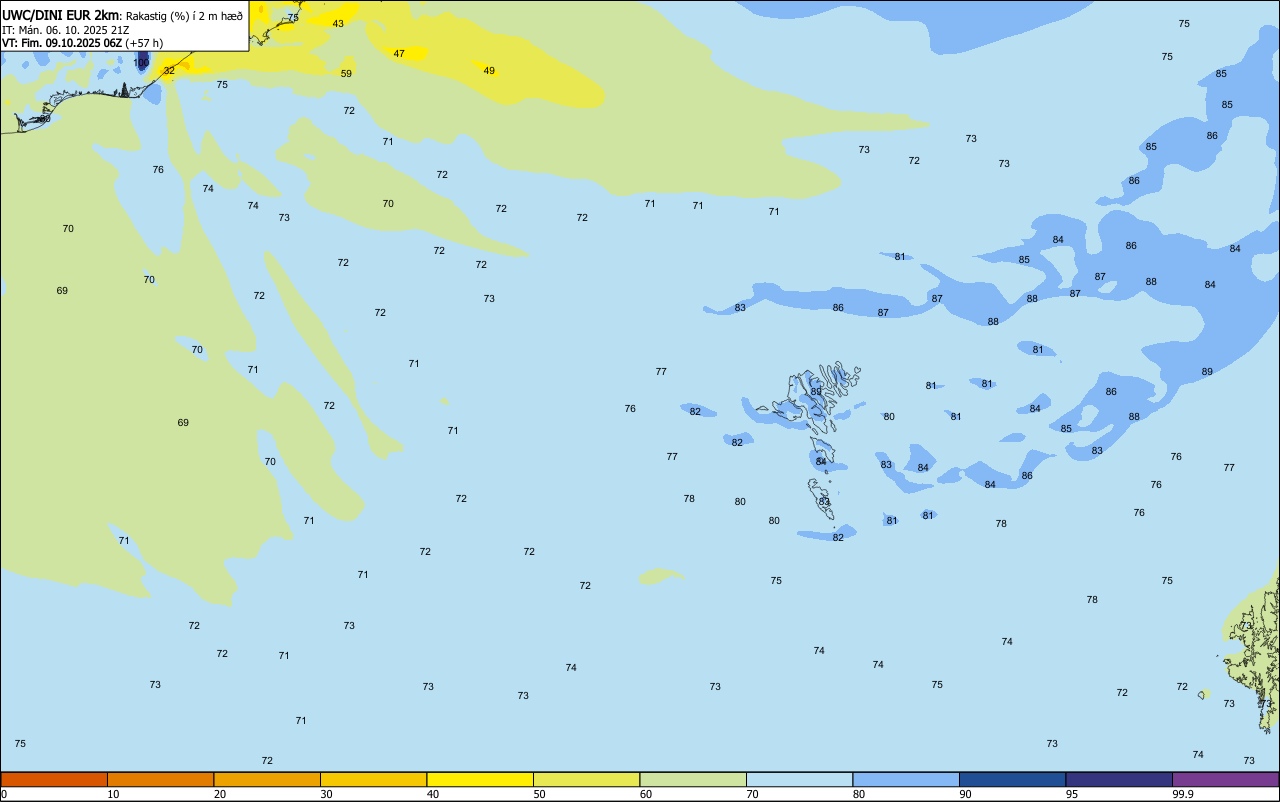Click the legend tick label '10'
The image size is (1280, 802).
click(x=113, y=794)
